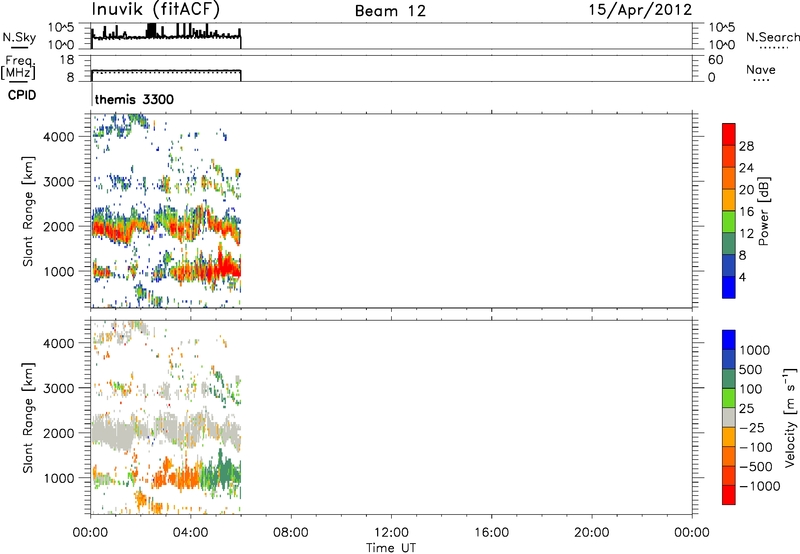
Task: Click the '16:00' time axis label
Action: (491, 533)
